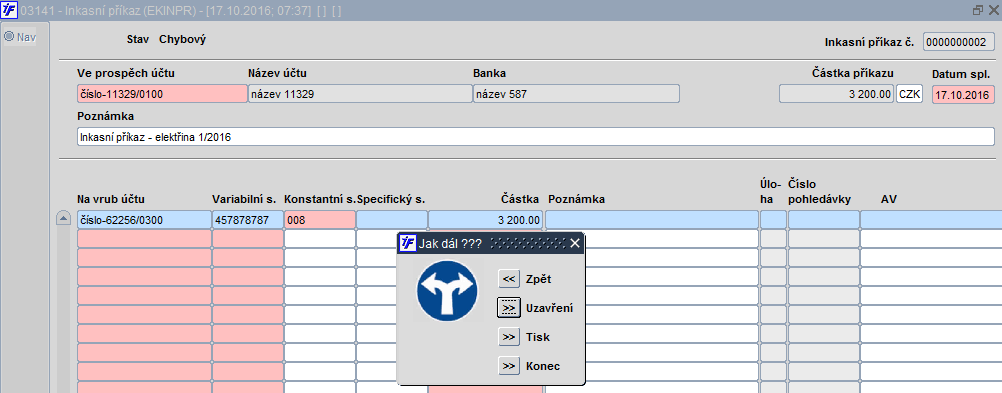Click the scroll-up arrow beside first row
Viewport: 1002px width, 393px height.
(63, 219)
